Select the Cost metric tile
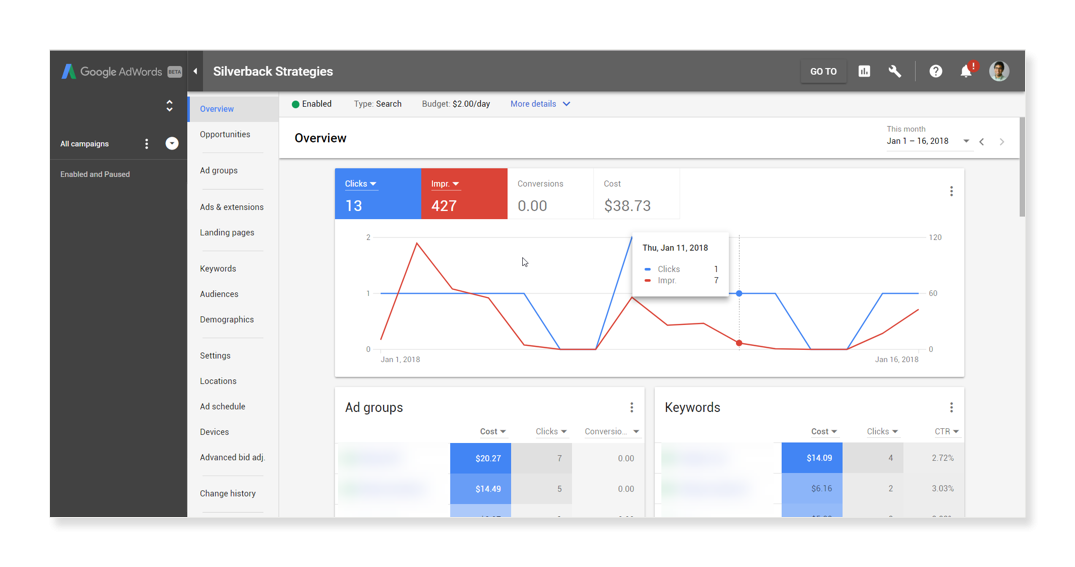Viewport: 1075px width, 567px height. point(636,194)
